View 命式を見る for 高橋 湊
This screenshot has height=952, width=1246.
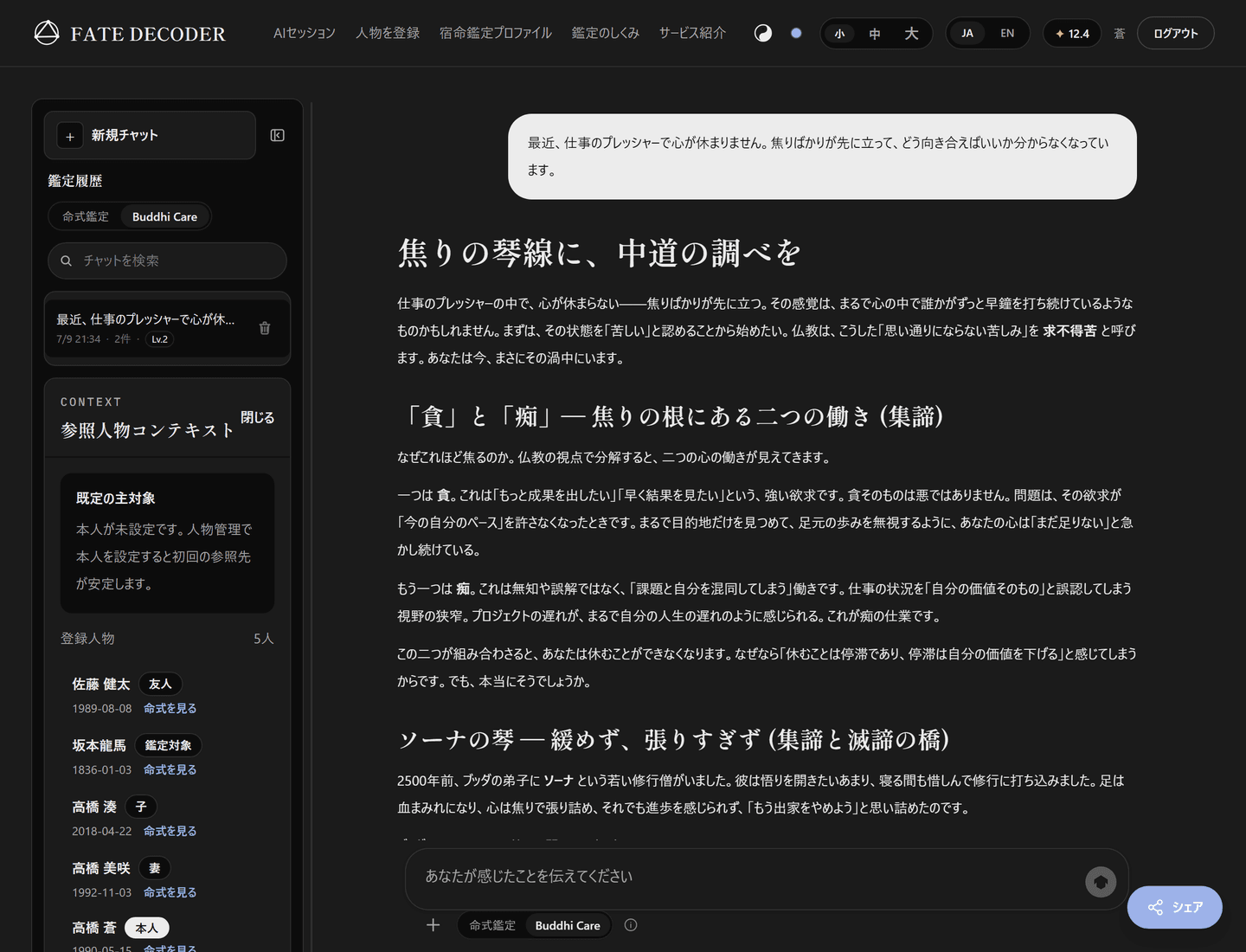click(170, 831)
